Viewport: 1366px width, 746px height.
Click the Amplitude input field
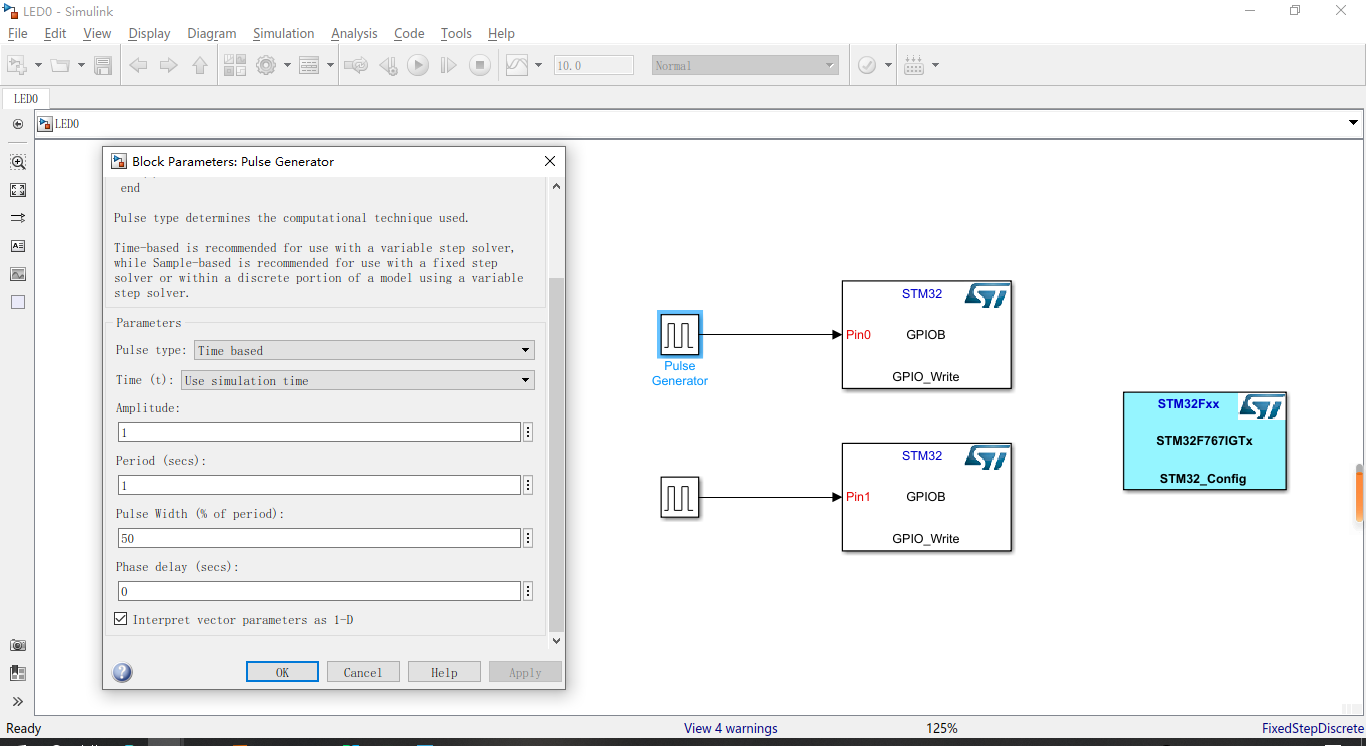click(319, 432)
